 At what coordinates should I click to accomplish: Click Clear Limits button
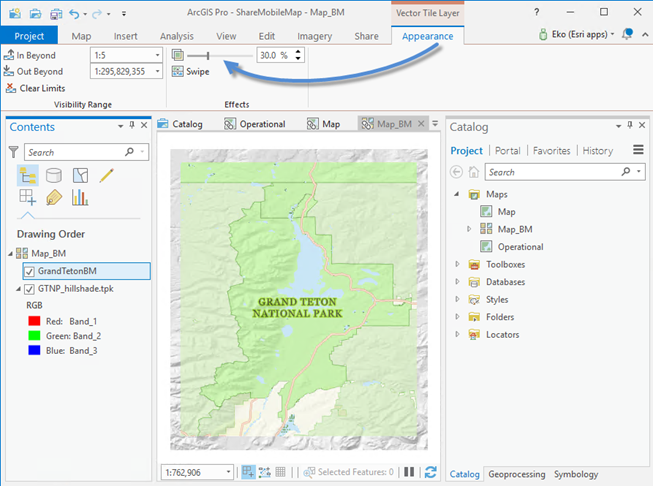pos(36,88)
